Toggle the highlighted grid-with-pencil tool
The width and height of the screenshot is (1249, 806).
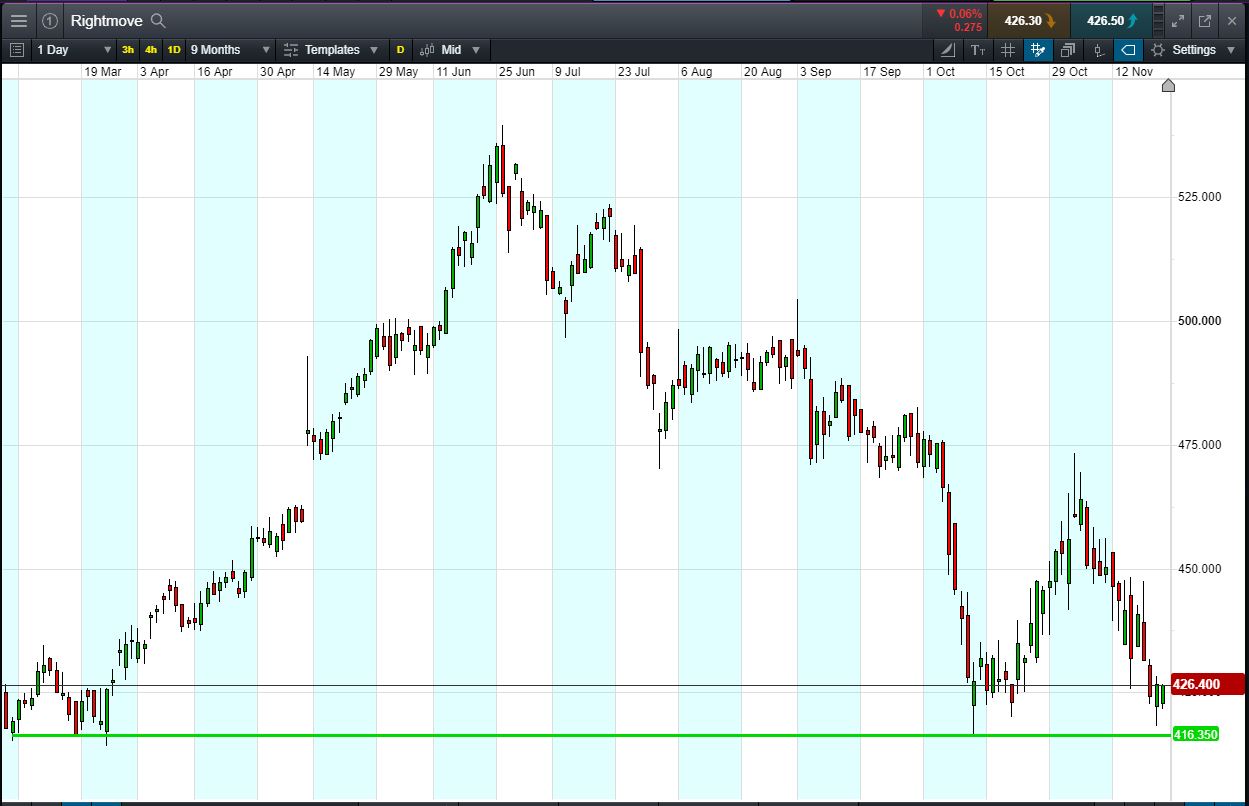tap(1038, 49)
